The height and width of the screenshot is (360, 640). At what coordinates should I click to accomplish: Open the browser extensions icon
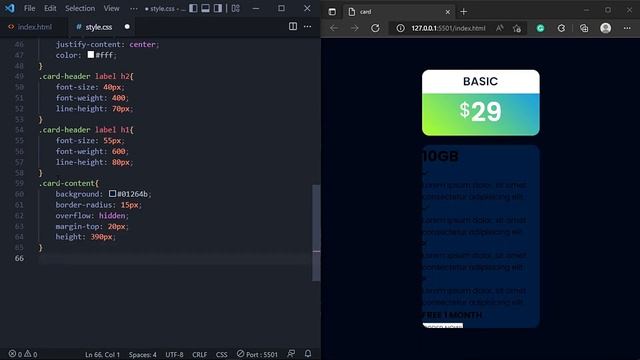pyautogui.click(x=562, y=28)
